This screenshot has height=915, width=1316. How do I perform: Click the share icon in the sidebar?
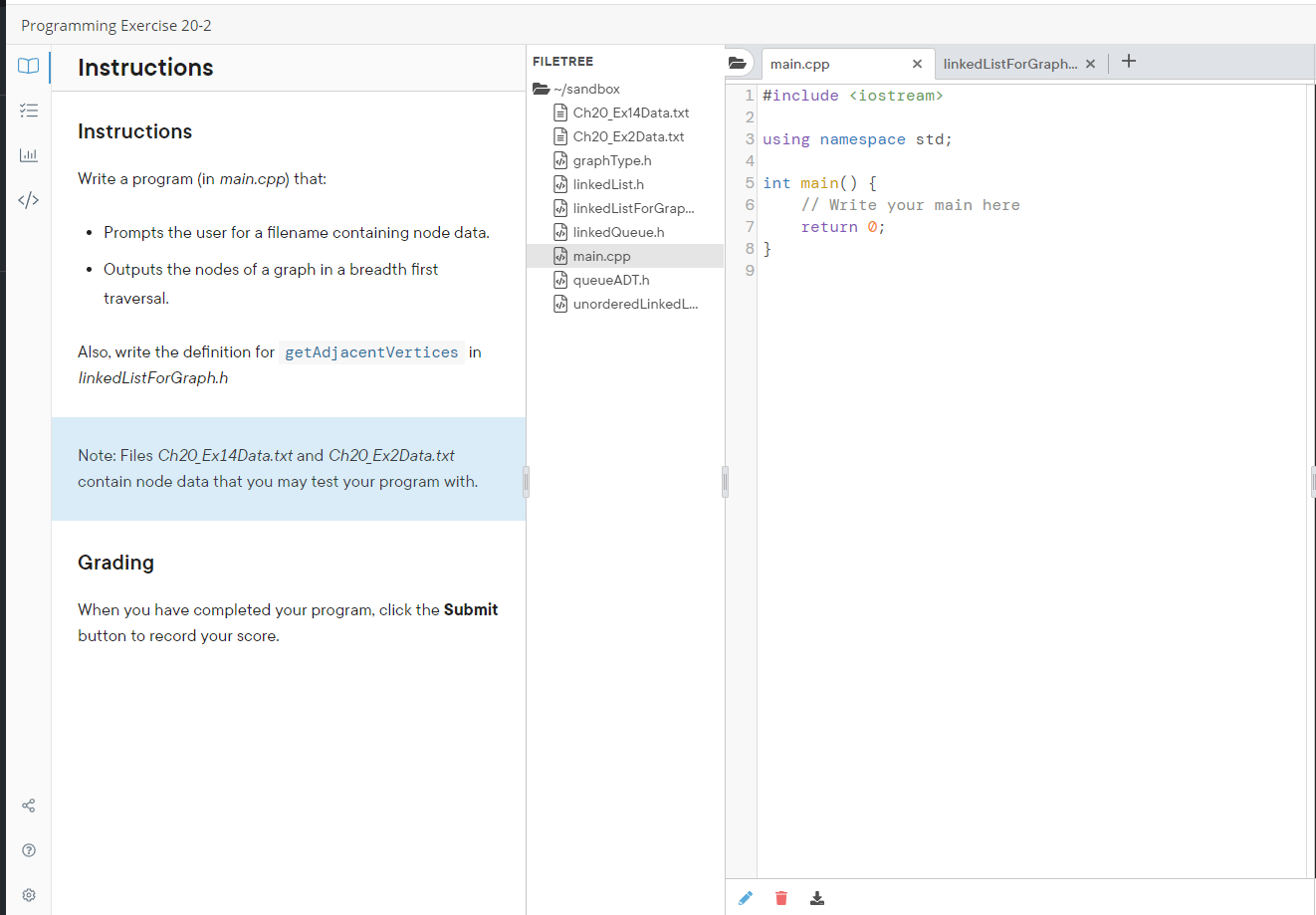coord(28,805)
